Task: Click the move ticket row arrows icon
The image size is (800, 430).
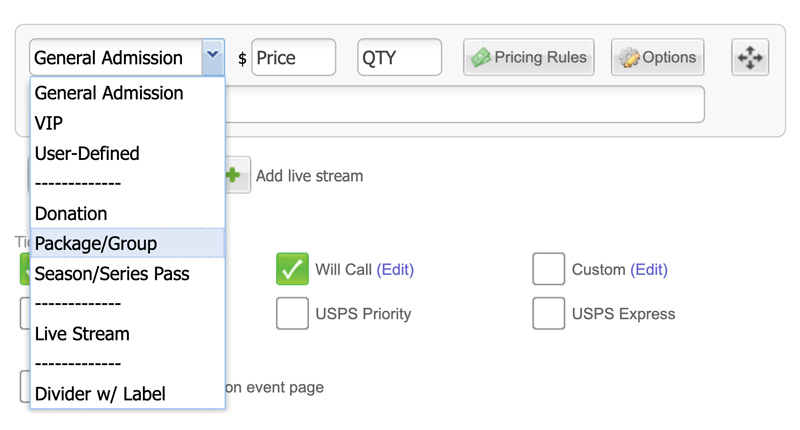Action: pos(749,57)
